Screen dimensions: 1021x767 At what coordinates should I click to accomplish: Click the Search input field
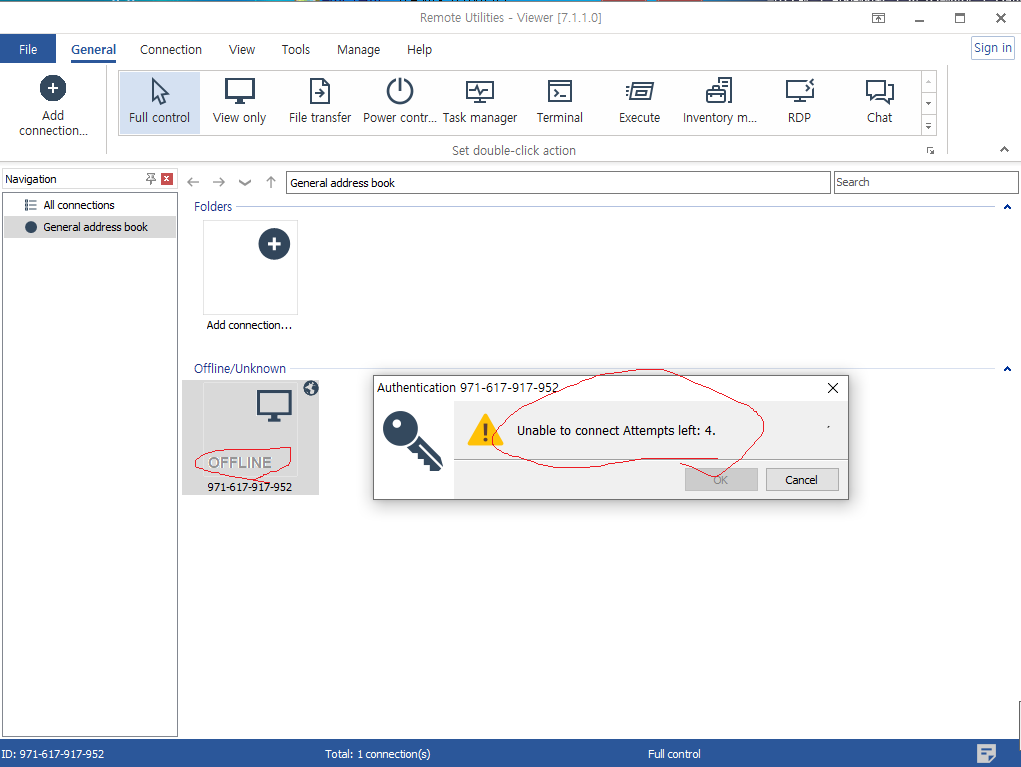point(925,182)
